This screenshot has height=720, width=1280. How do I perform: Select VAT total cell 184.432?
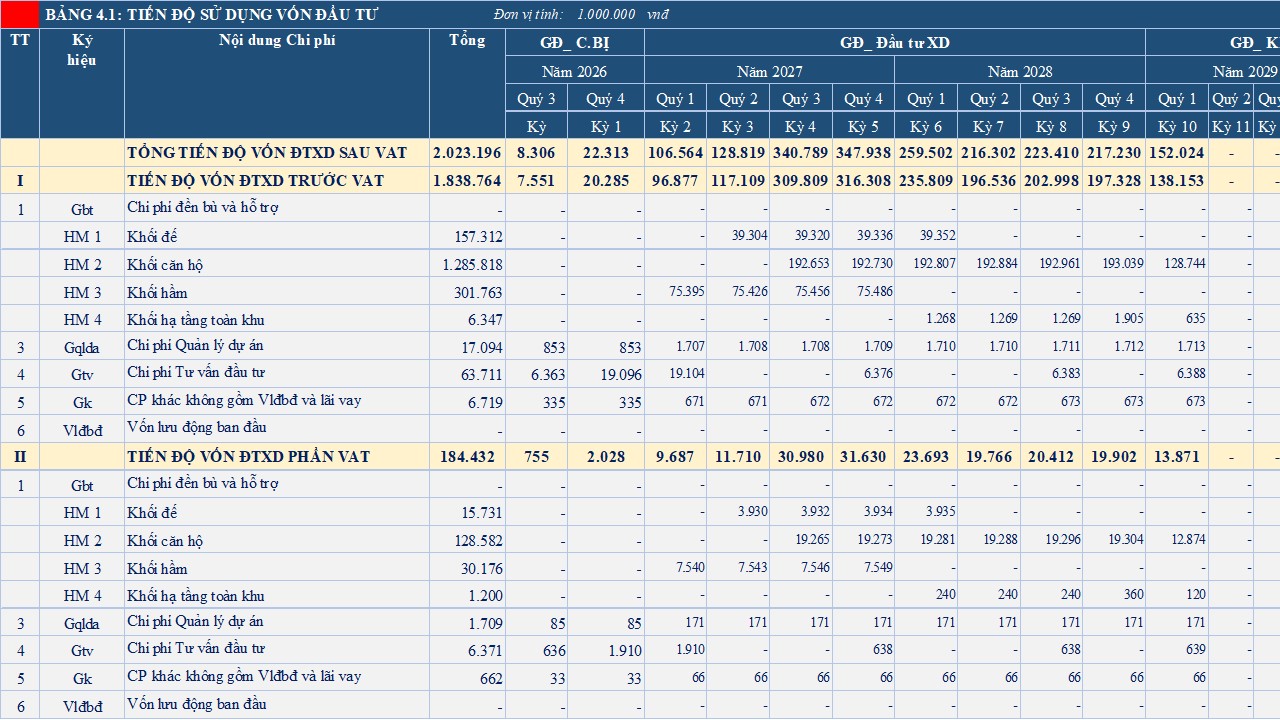[x=467, y=456]
